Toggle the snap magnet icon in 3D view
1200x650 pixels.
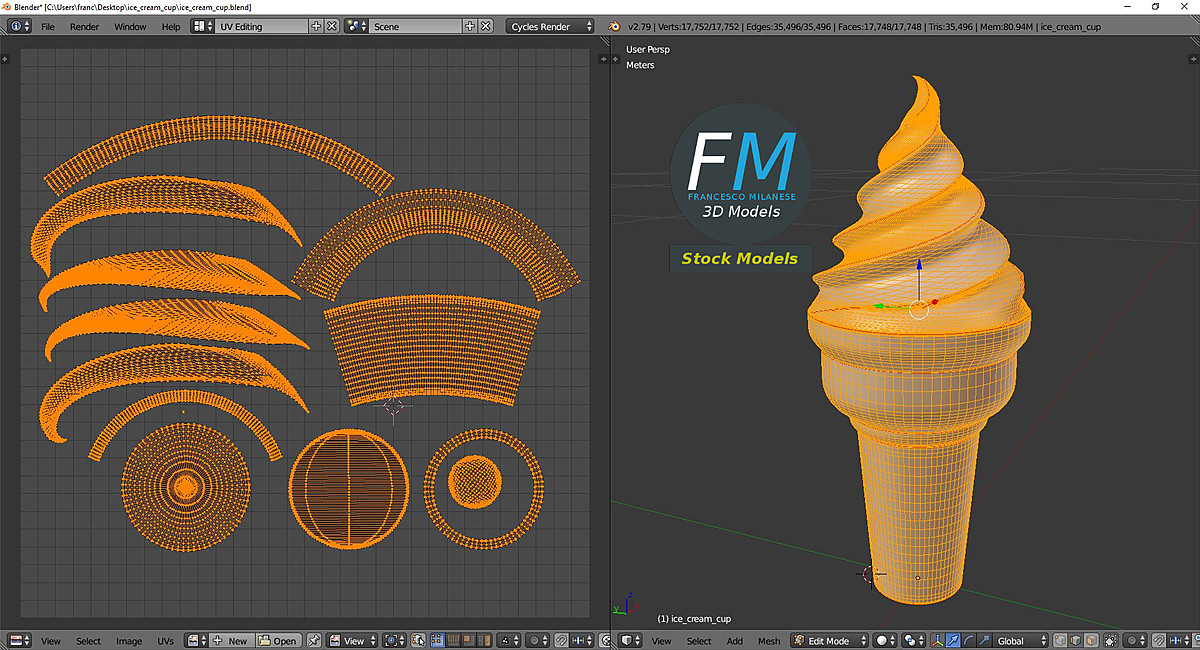pos(1159,640)
